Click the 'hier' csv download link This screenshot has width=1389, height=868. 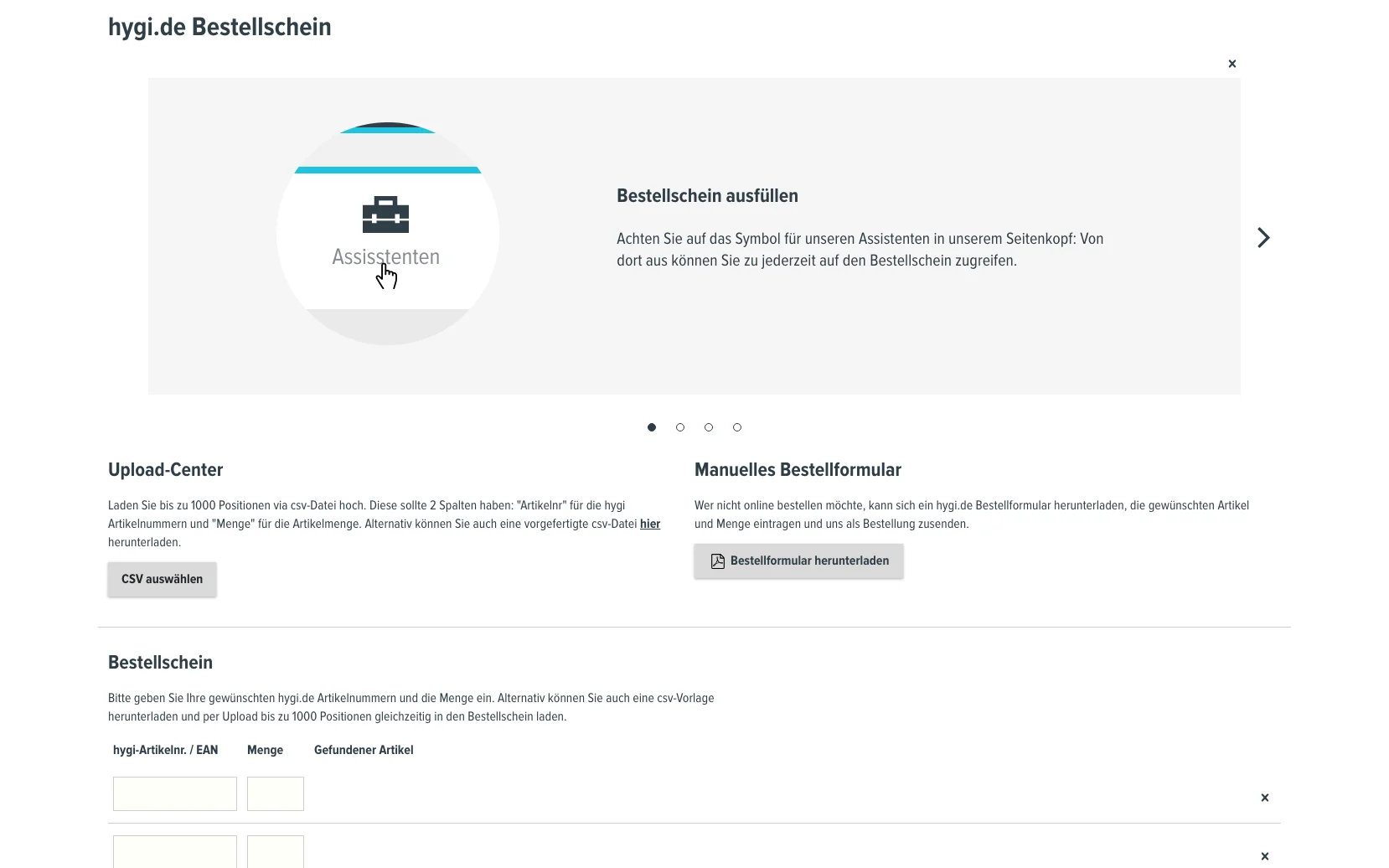pos(650,524)
